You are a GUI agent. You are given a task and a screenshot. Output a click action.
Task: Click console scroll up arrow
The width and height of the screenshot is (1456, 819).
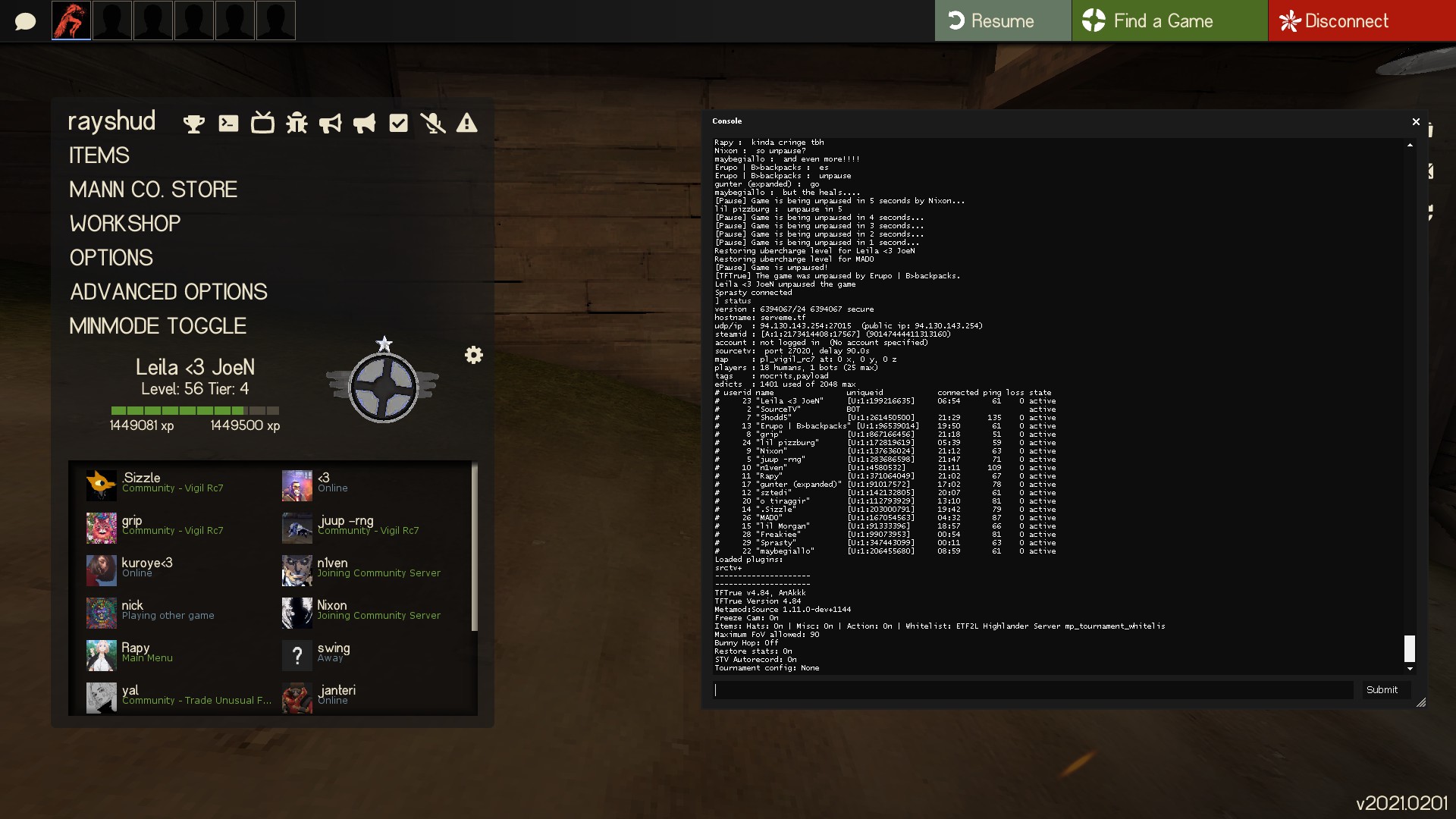coord(1410,144)
